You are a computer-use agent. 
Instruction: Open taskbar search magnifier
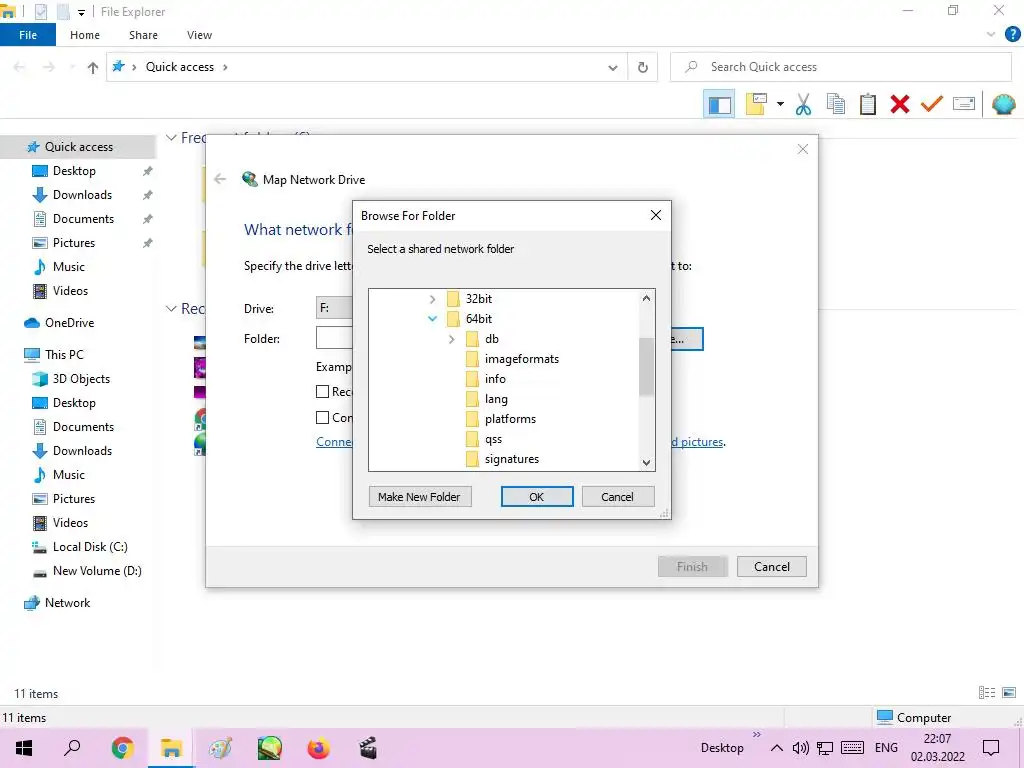click(72, 748)
